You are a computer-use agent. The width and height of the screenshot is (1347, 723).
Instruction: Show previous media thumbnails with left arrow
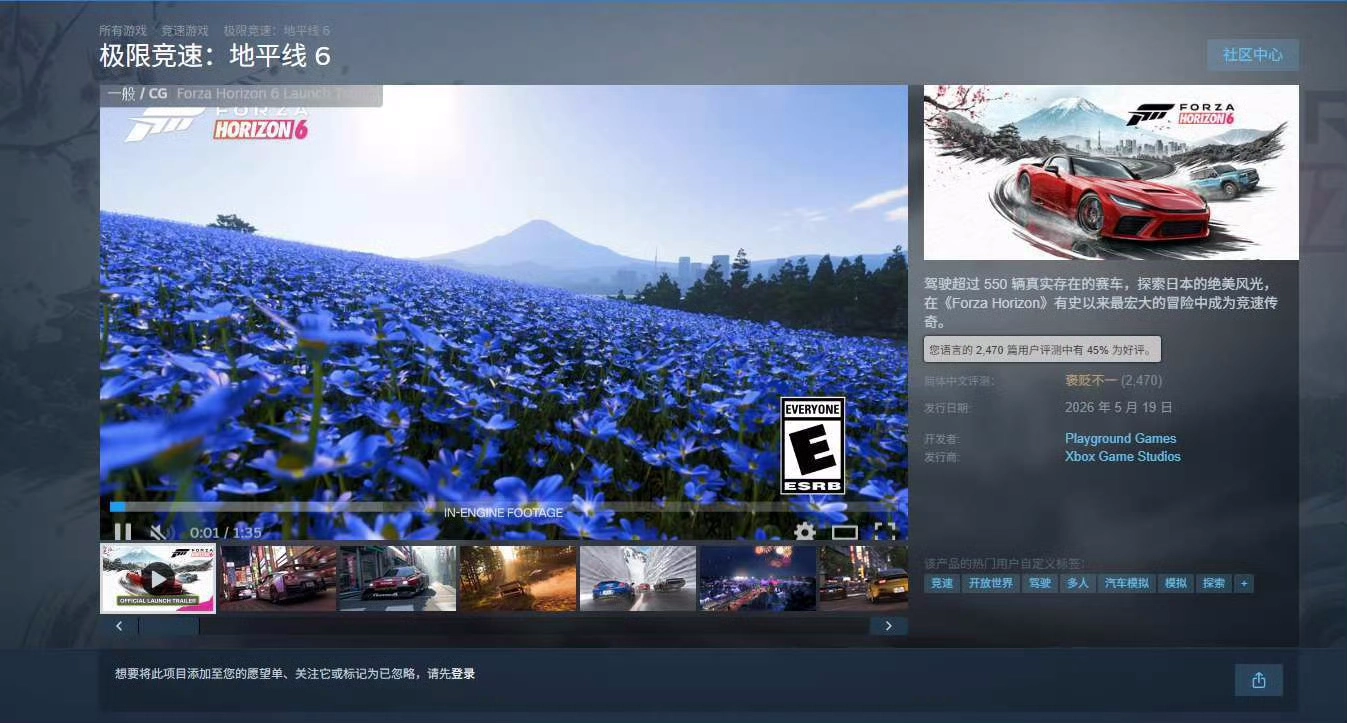coord(119,626)
